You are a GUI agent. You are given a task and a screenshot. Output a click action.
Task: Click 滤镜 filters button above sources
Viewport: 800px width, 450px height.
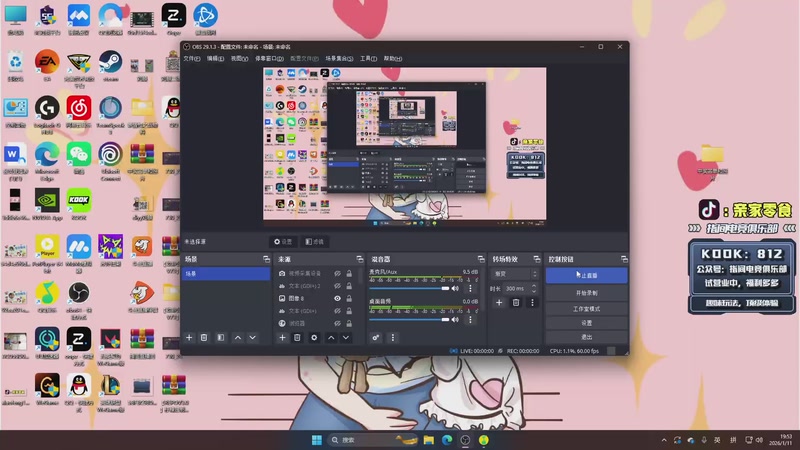[x=314, y=242]
